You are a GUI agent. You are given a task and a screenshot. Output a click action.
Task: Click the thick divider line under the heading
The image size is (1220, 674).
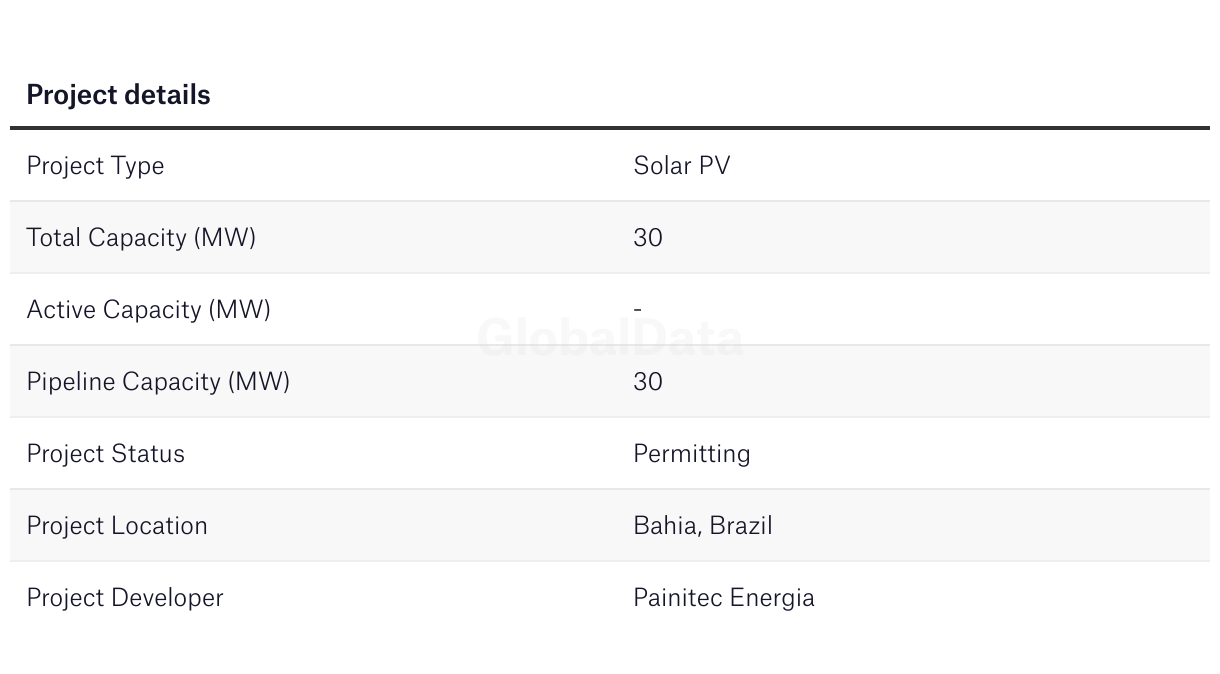(x=610, y=128)
